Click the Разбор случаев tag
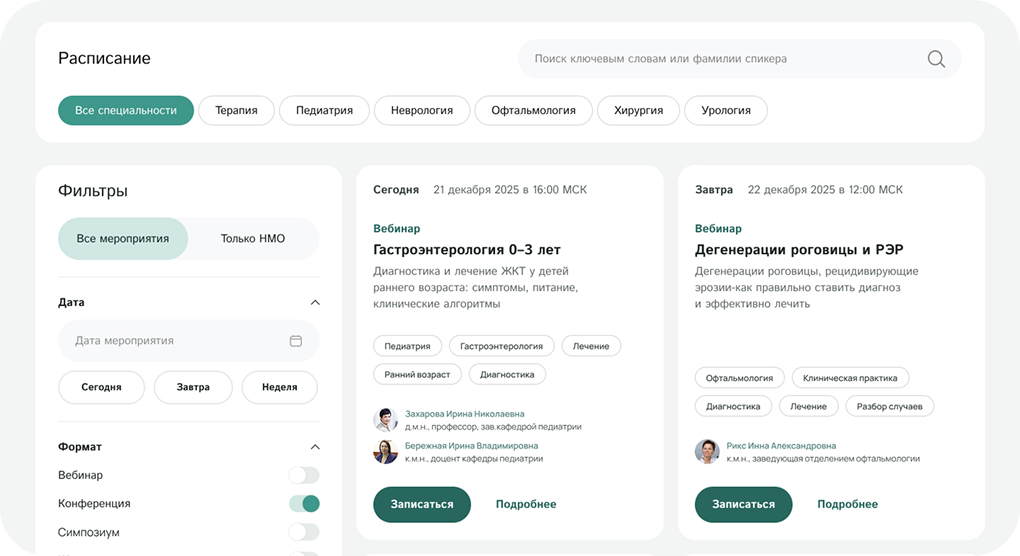Screen dimensions: 1020x556 (x=889, y=406)
